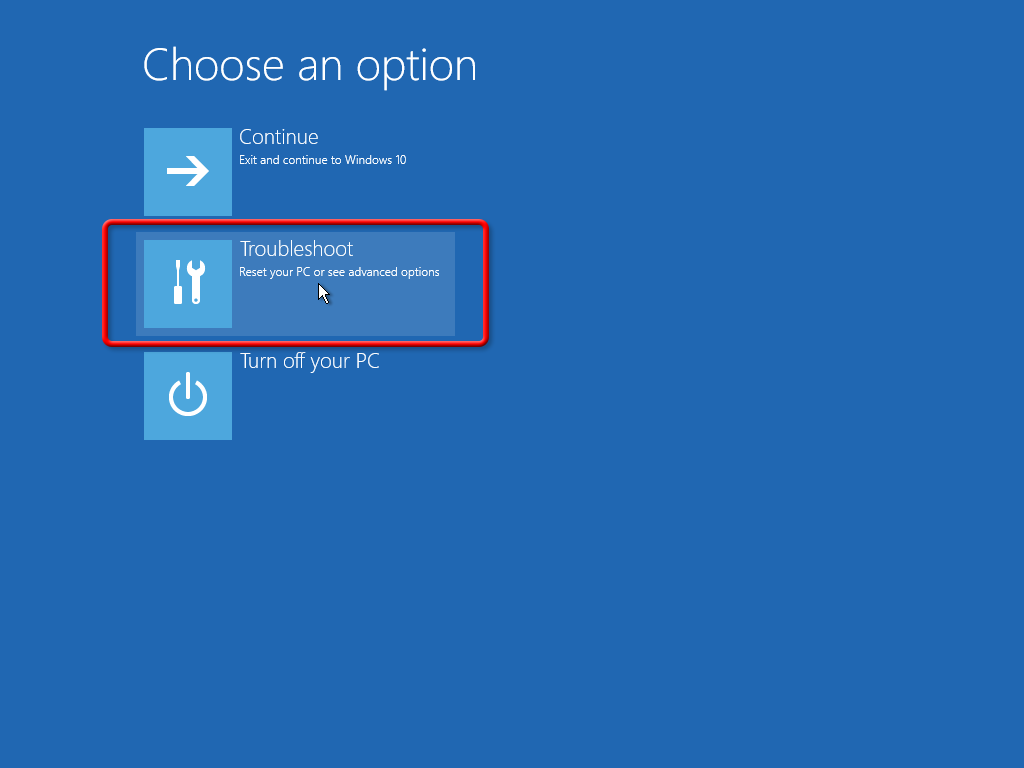Click the "Choose an option" heading

(310, 66)
